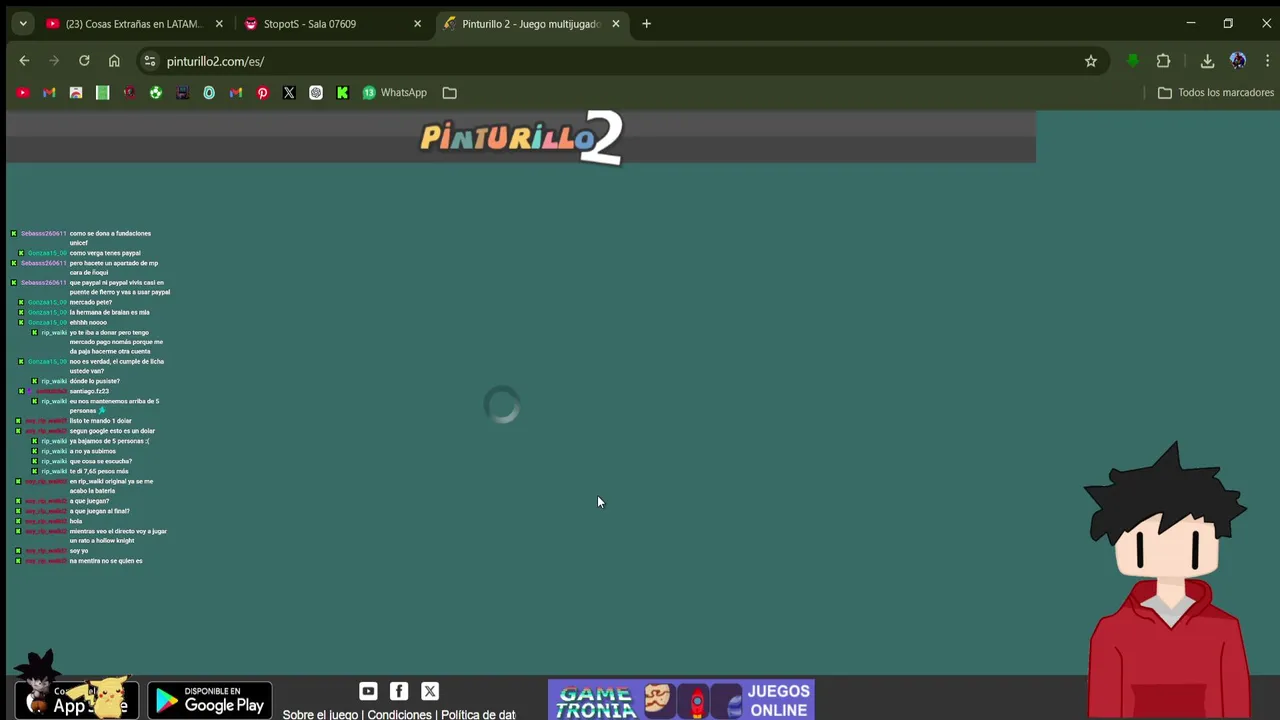Open the Extensions puzzle icon
The height and width of the screenshot is (720, 1280).
(x=1163, y=61)
